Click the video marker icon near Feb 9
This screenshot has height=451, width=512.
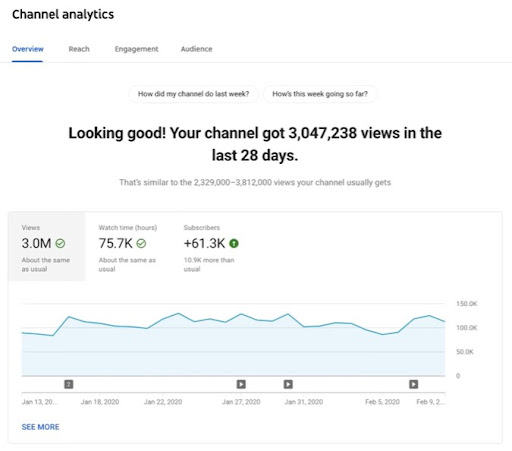(414, 384)
